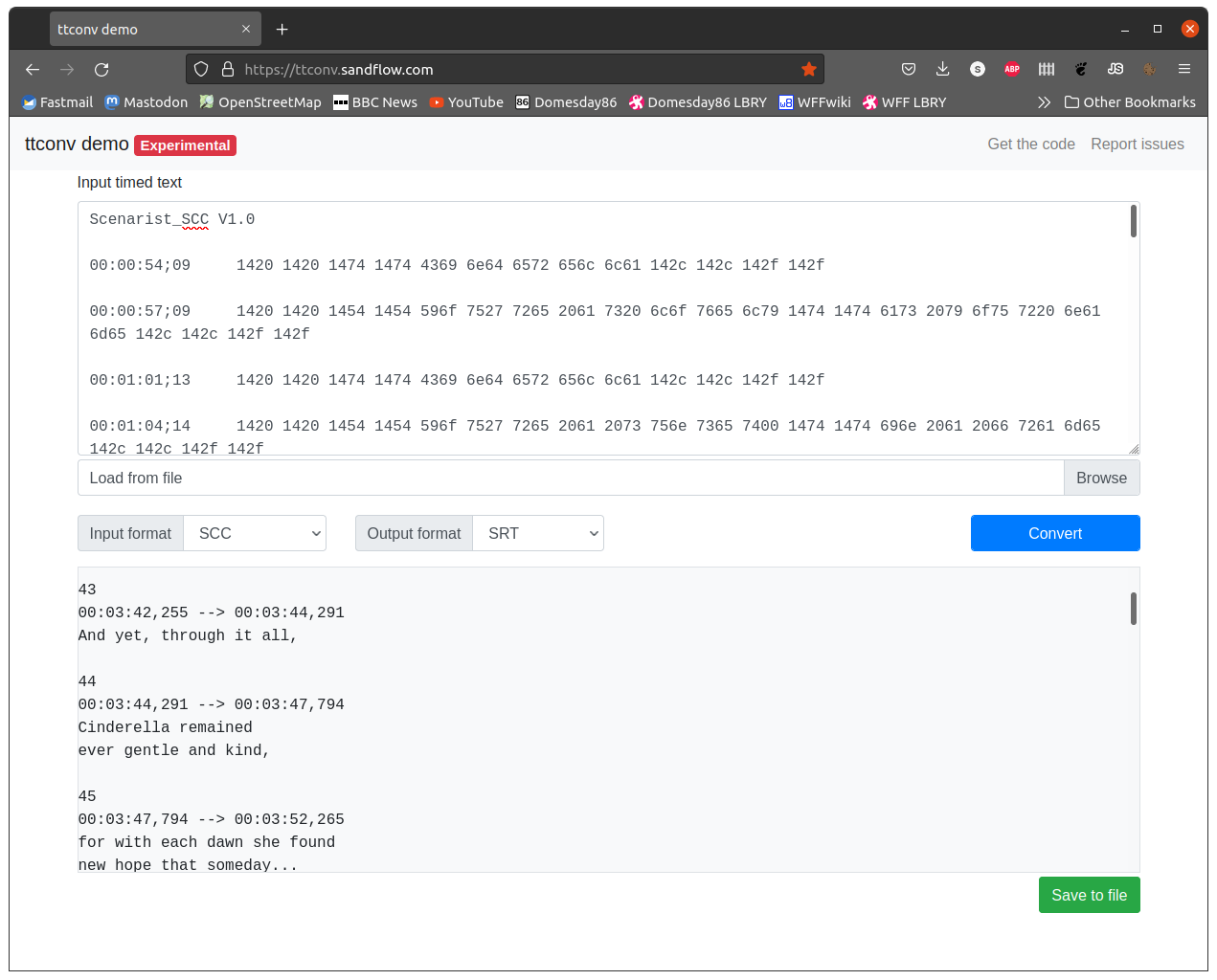Open the BBC News bookmark

375,102
